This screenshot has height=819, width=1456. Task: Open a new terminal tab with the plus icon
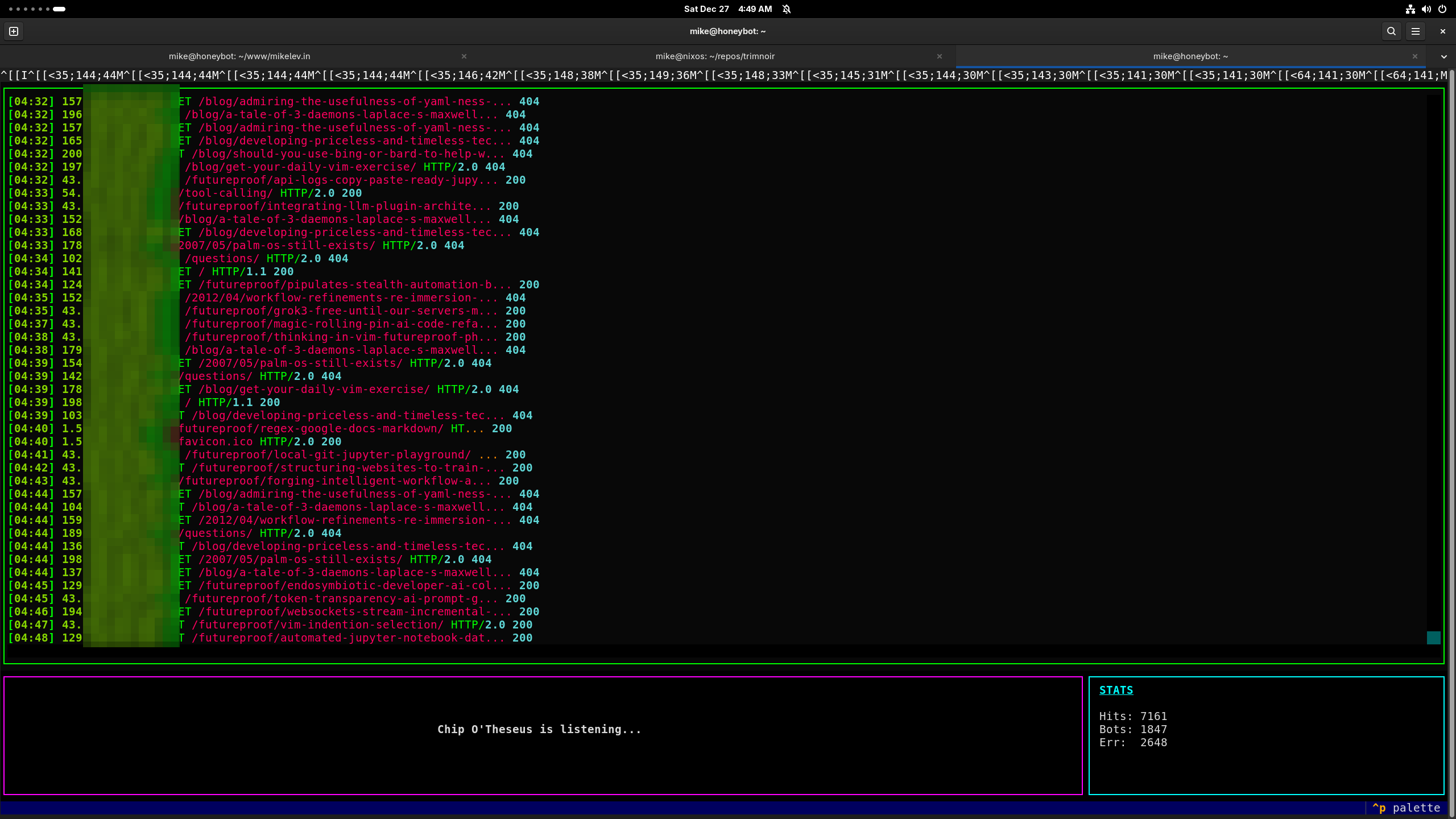[x=13, y=31]
